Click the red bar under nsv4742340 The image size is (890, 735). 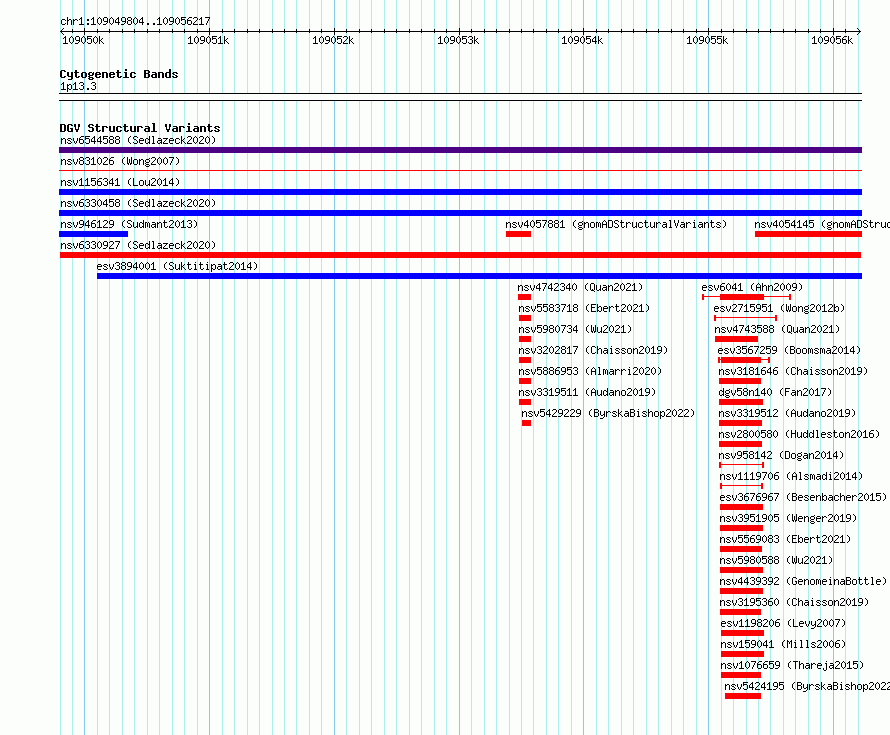(x=524, y=297)
